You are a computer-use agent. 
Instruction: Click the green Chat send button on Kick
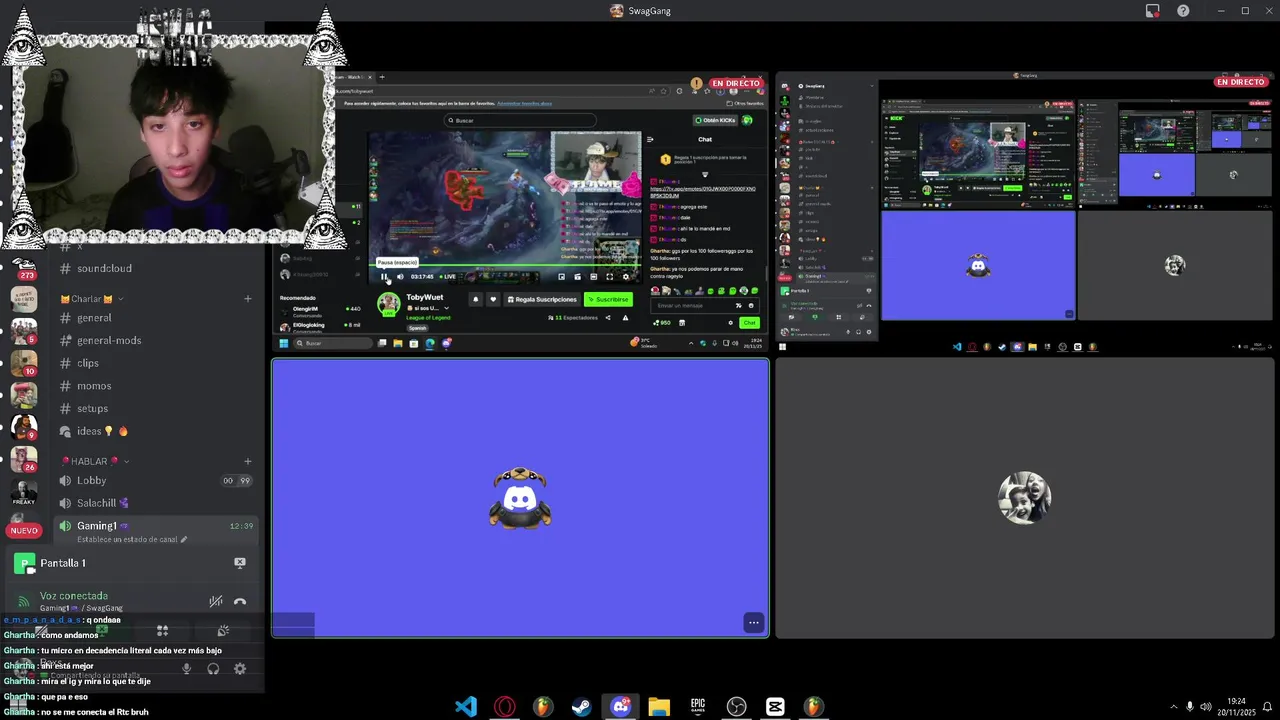click(749, 323)
